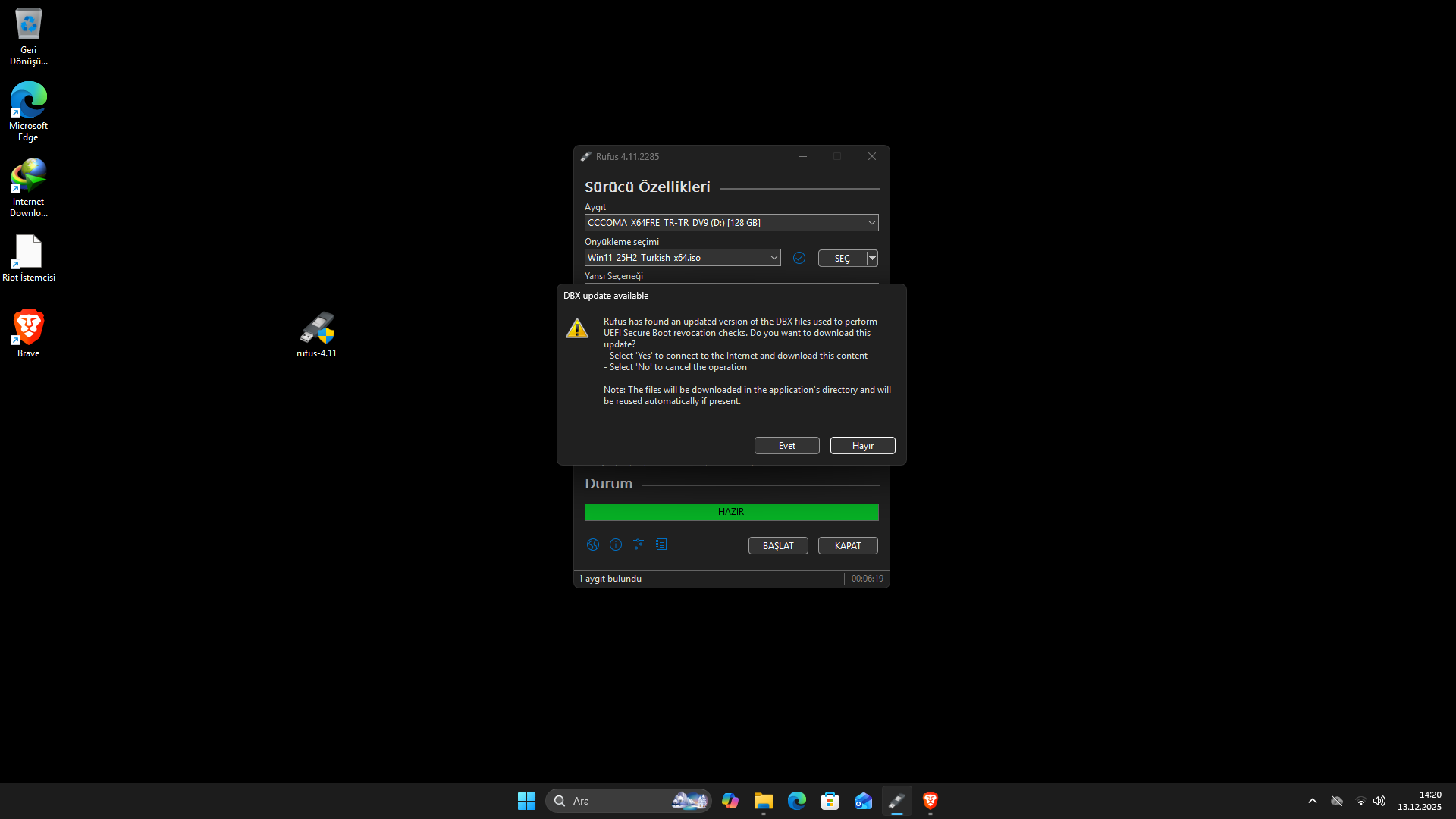The height and width of the screenshot is (819, 1456).
Task: Select the Geri Dönüşüm recycle bin icon
Action: (29, 36)
